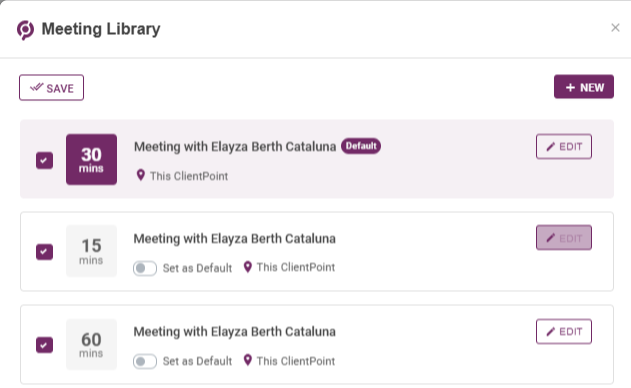
Task: Uncheck the 30-minute meeting checkbox
Action: 44,161
